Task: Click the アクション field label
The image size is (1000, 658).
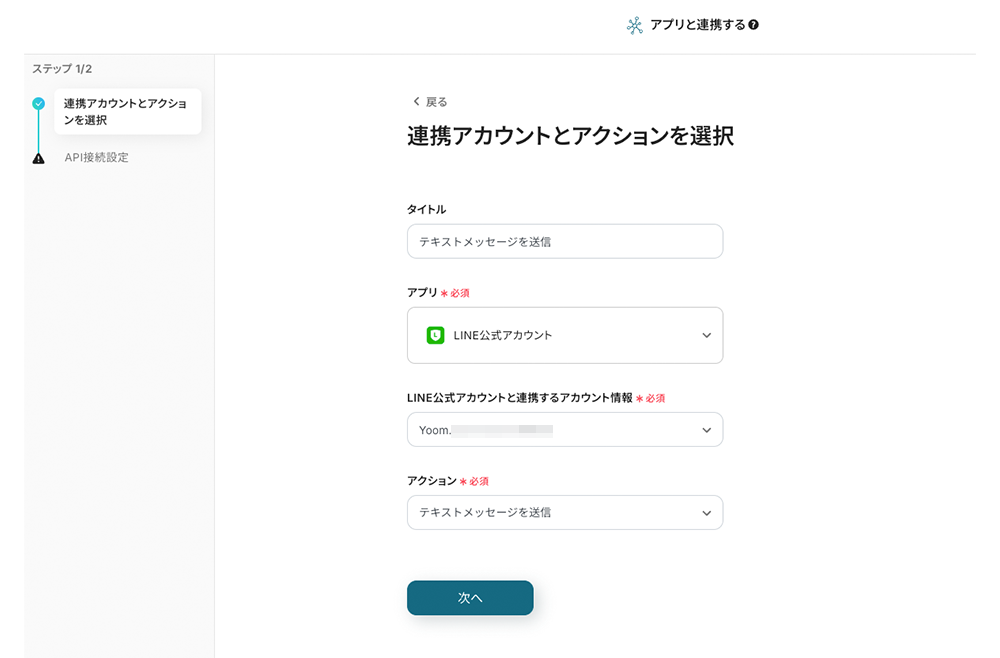Action: [432, 480]
